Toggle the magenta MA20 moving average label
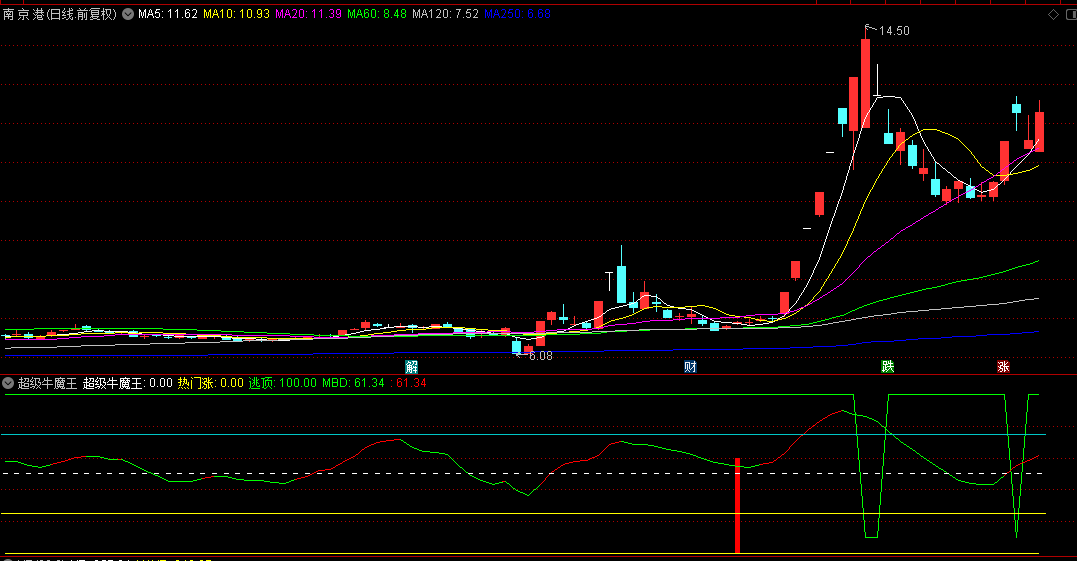 (x=308, y=15)
